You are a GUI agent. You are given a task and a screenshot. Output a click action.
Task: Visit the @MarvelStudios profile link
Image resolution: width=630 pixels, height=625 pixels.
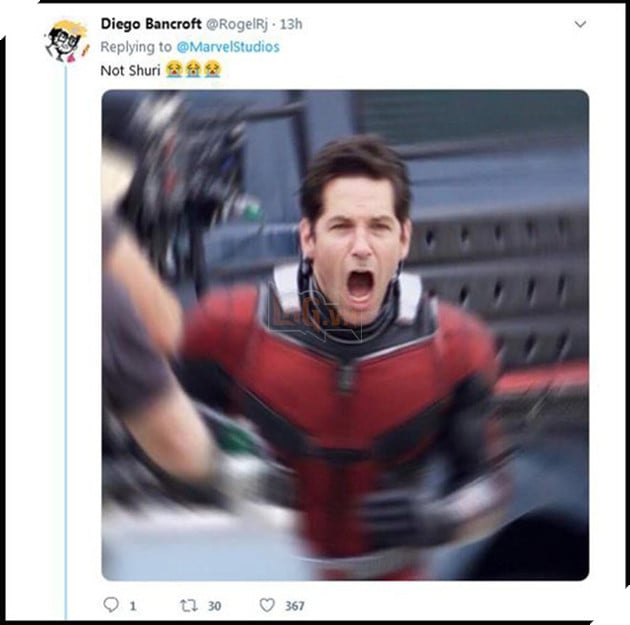(x=228, y=47)
